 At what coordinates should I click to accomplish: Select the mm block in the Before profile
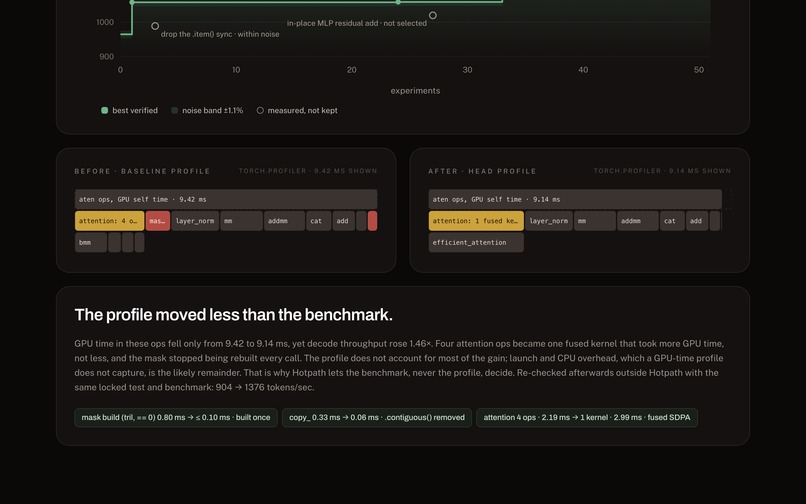pos(242,221)
